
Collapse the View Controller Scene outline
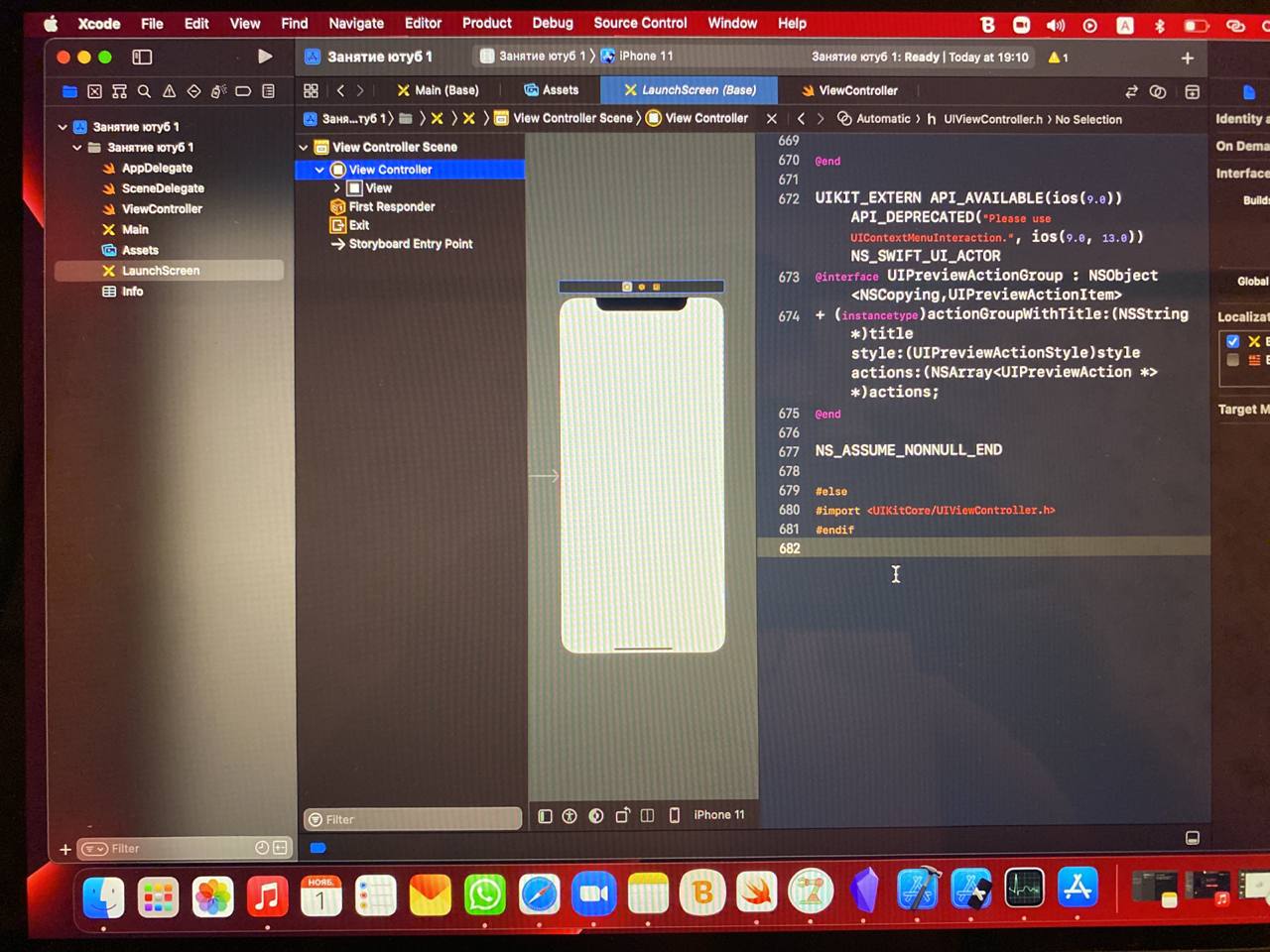click(x=304, y=147)
